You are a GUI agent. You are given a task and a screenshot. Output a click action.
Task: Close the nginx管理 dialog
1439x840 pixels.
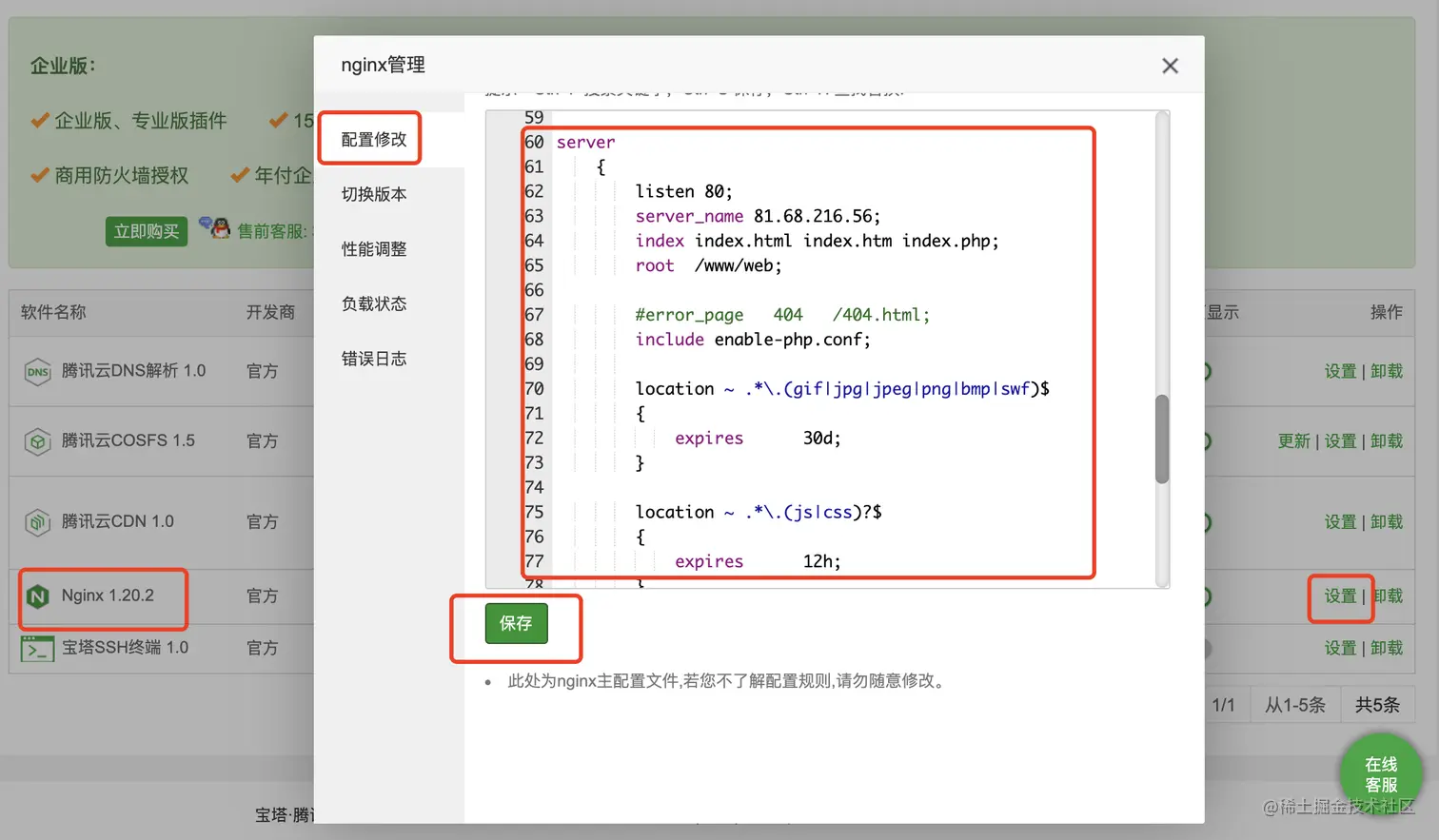coord(1170,66)
